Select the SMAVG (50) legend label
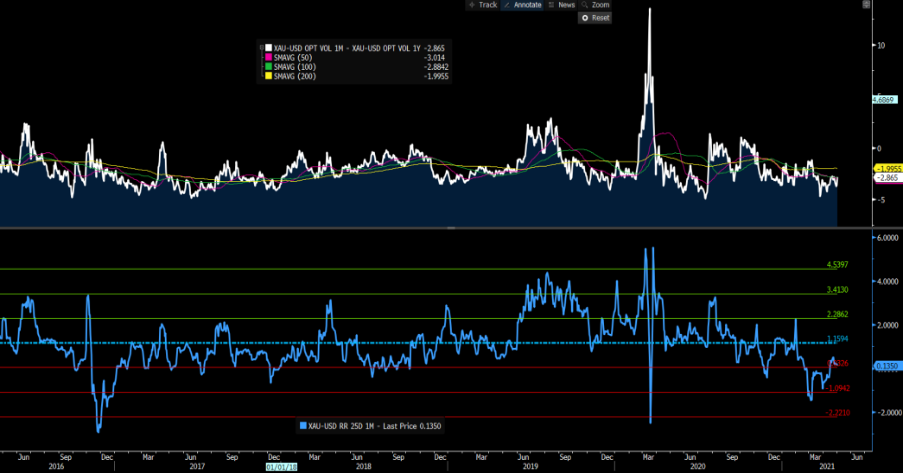The width and height of the screenshot is (904, 474). pyautogui.click(x=295, y=58)
